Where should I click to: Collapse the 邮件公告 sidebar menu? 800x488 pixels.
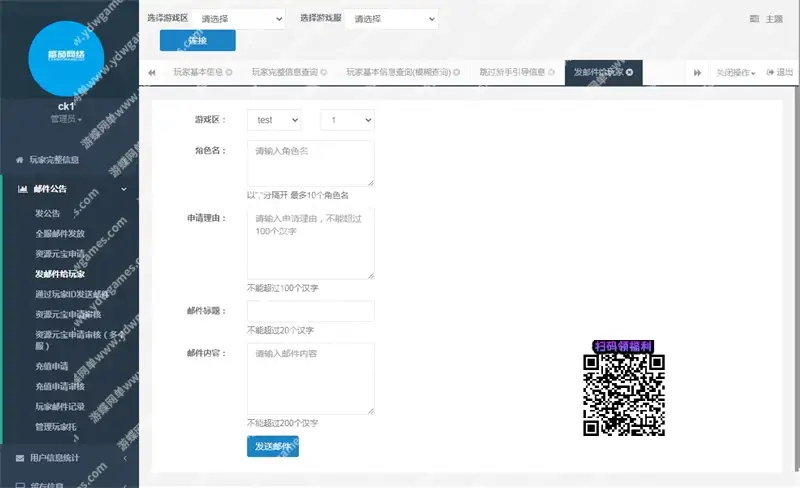(x=69, y=189)
